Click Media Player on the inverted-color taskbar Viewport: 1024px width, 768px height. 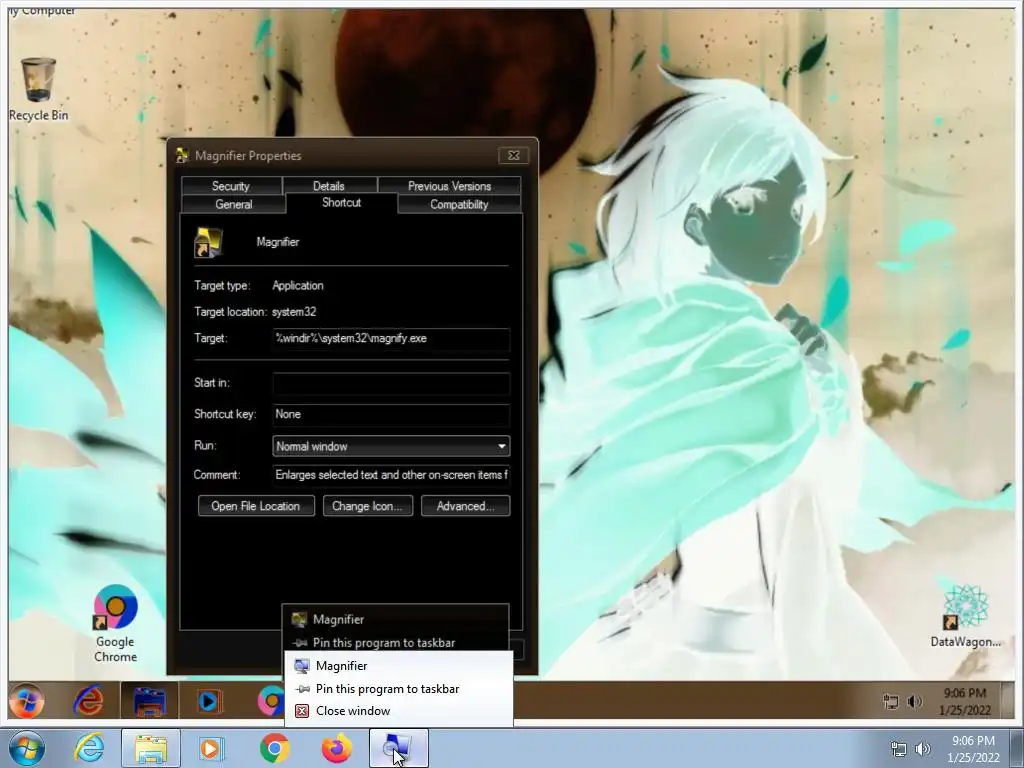click(209, 701)
